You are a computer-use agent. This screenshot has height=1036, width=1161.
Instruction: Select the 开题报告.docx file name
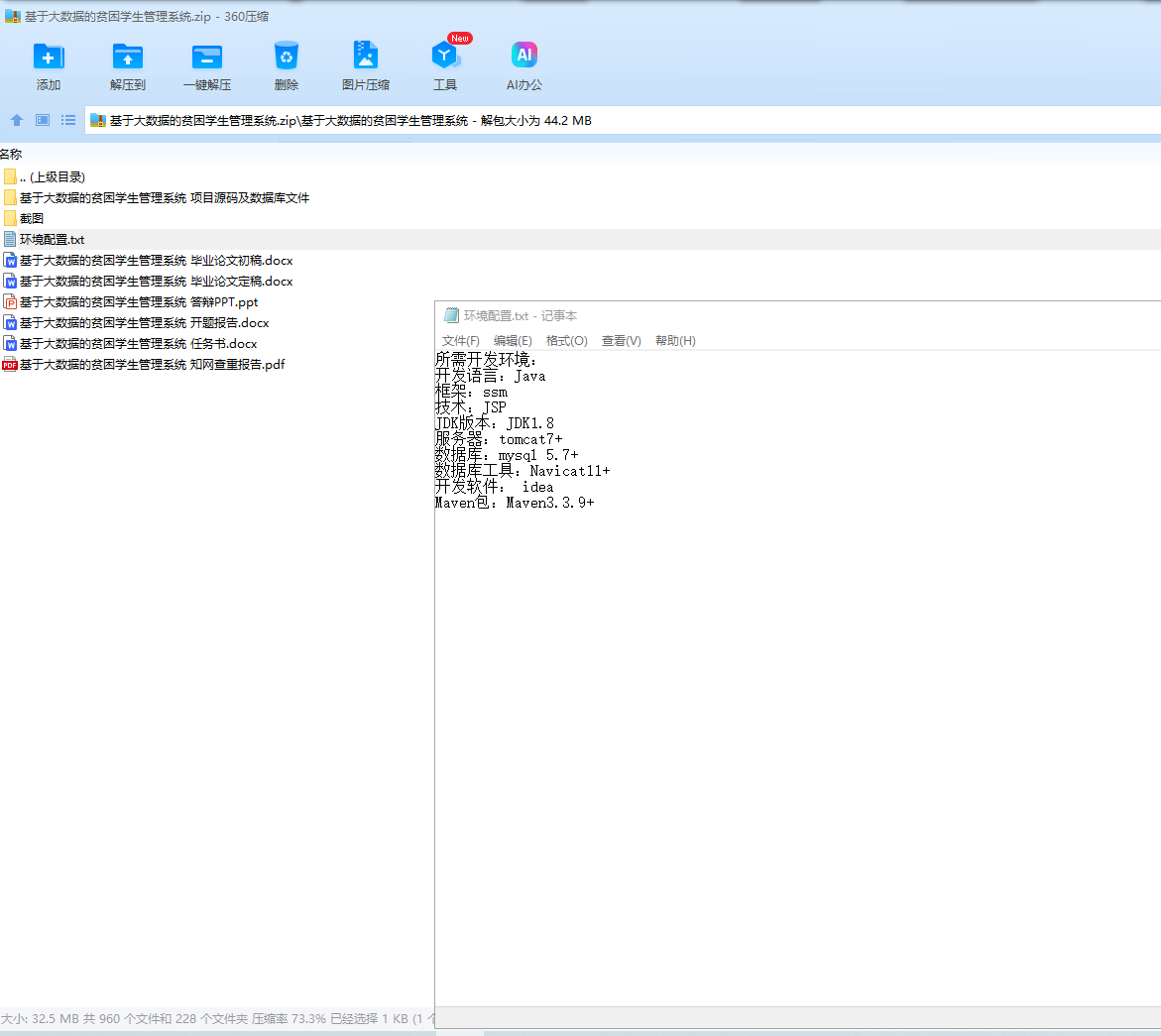145,323
